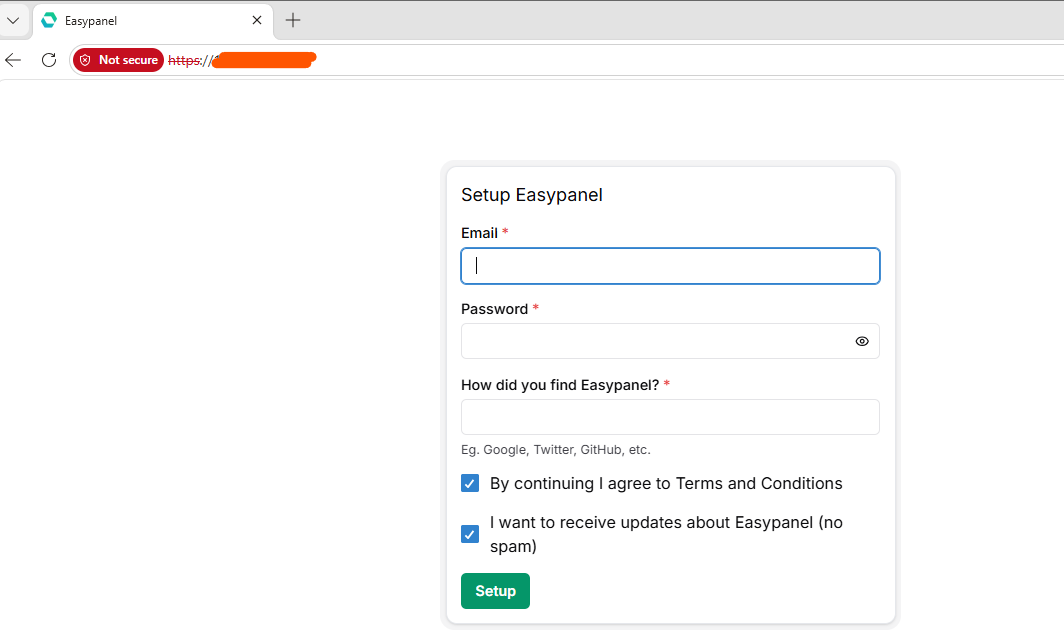Open the tab list dropdown chevron
Viewport: 1064px width, 638px height.
tap(13, 20)
